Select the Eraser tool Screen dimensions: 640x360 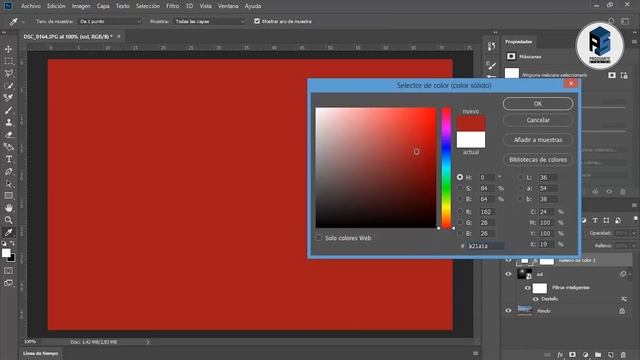[8, 135]
